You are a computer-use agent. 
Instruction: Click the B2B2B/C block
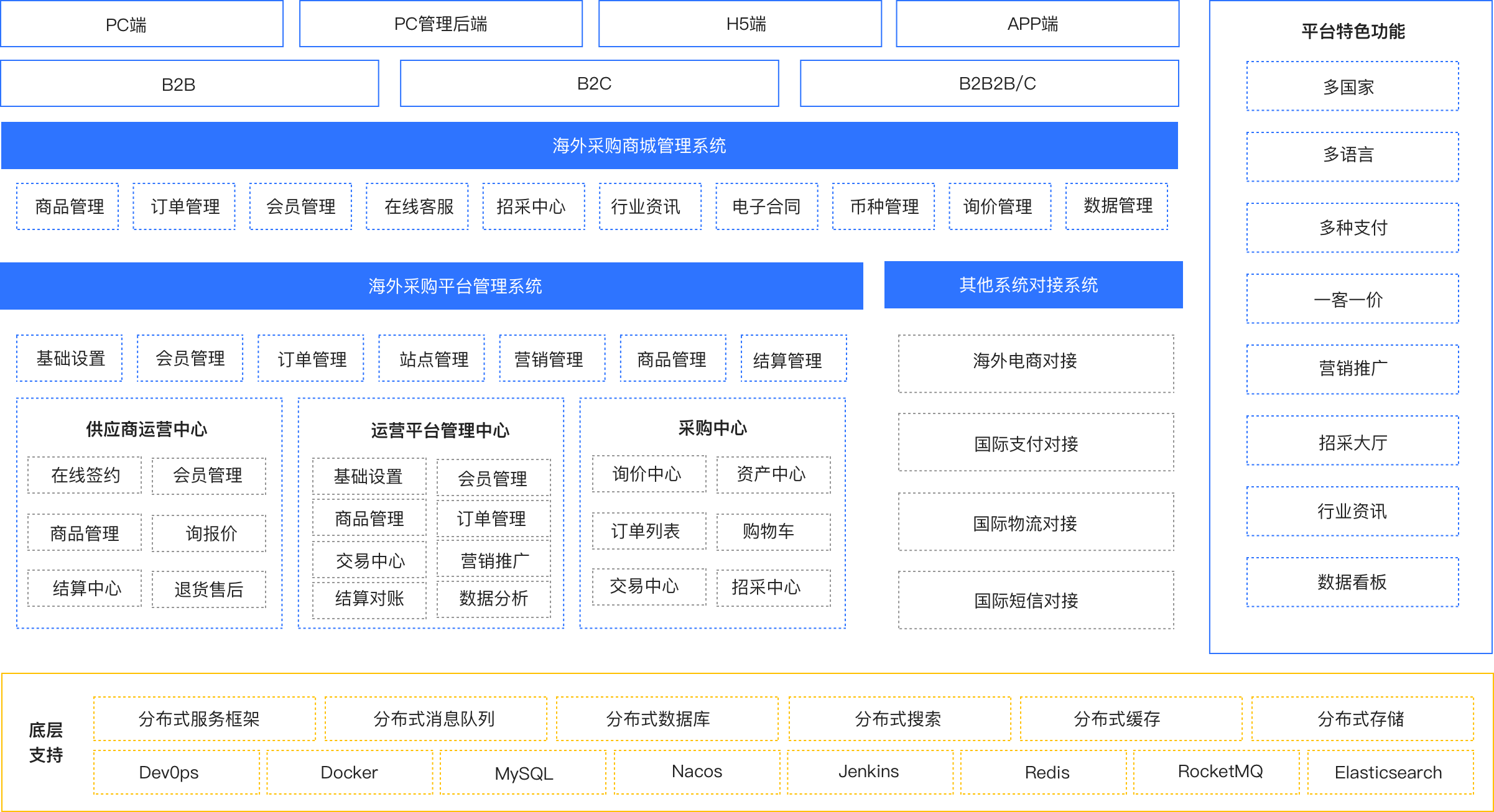(989, 83)
